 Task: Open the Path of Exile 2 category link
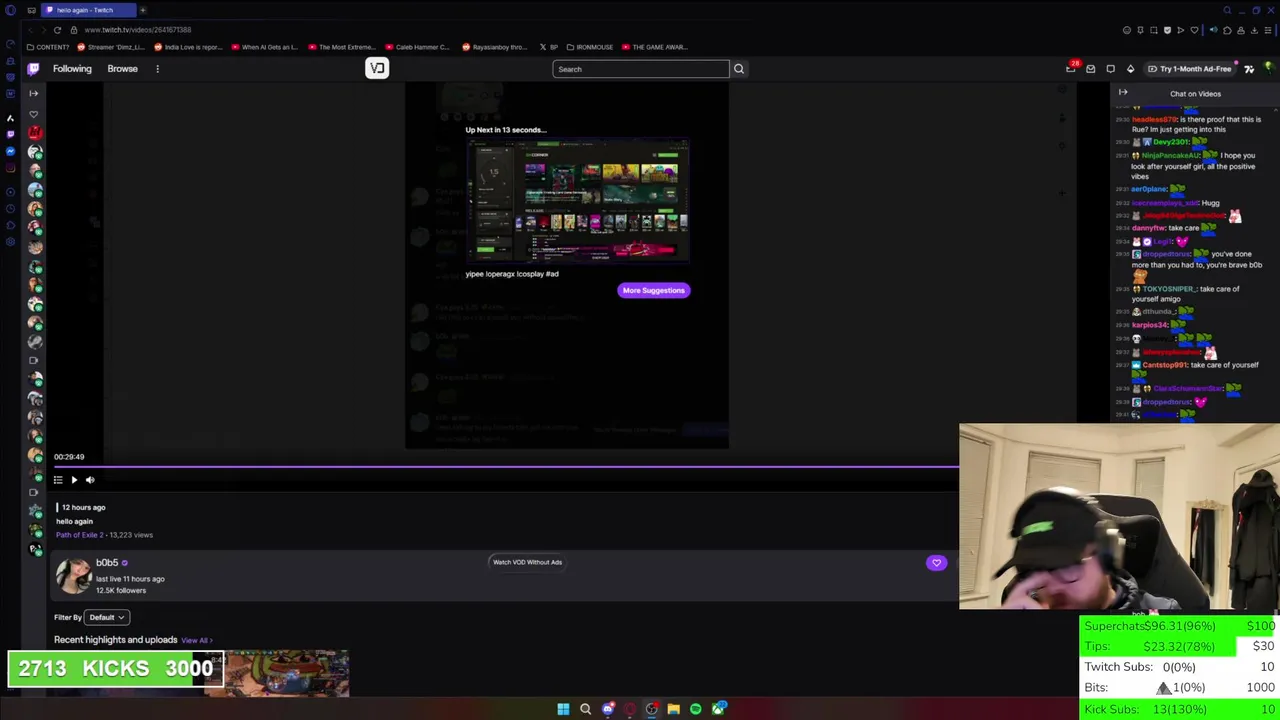pyautogui.click(x=79, y=535)
